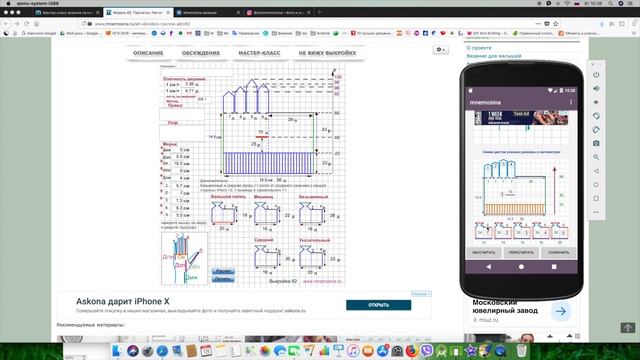Click the emulator power button icon
This screenshot has height=360, width=640.
click(x=596, y=75)
